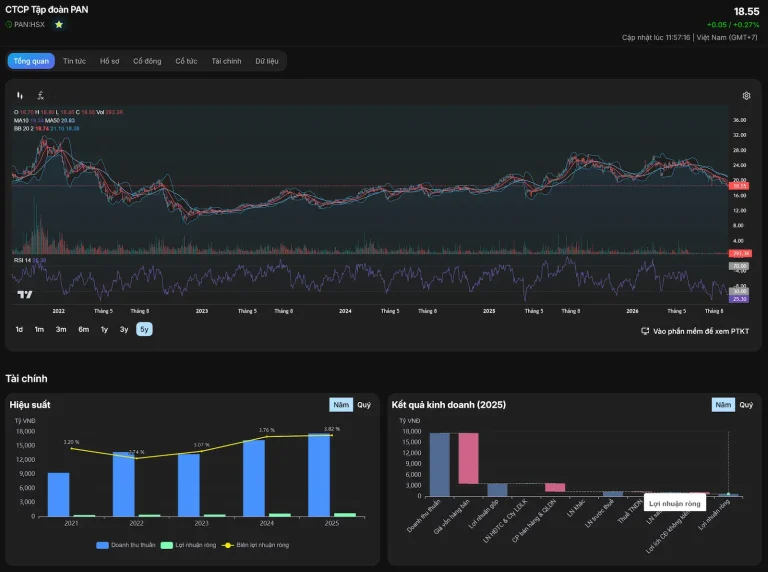The height and width of the screenshot is (572, 768).
Task: Click the 2025 label on price chart timeline
Action: 489,311
